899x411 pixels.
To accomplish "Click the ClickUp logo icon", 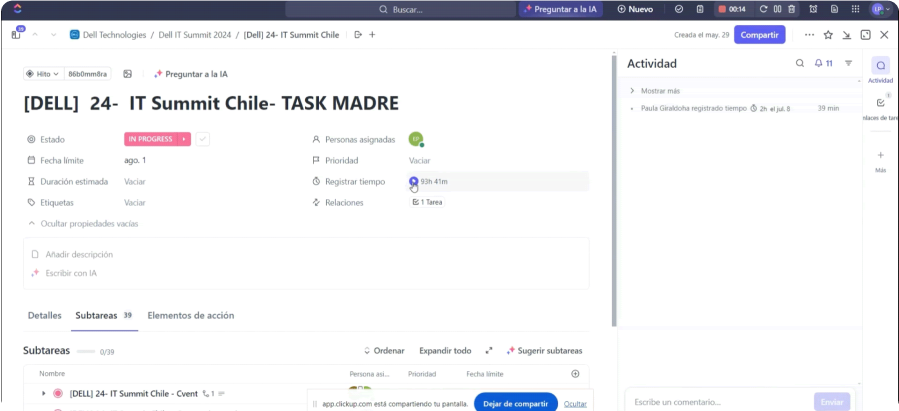I will [17, 9].
